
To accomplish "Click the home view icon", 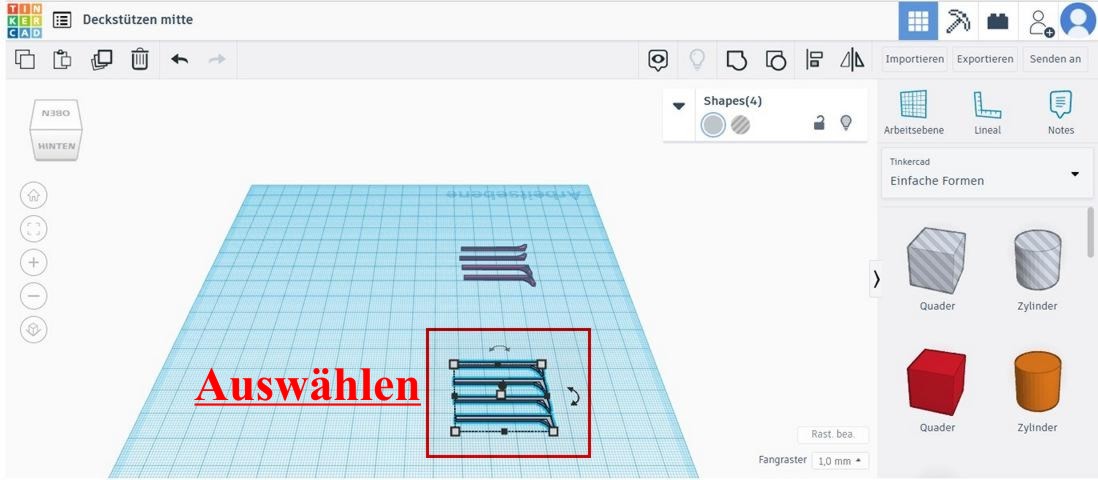I will (34, 196).
